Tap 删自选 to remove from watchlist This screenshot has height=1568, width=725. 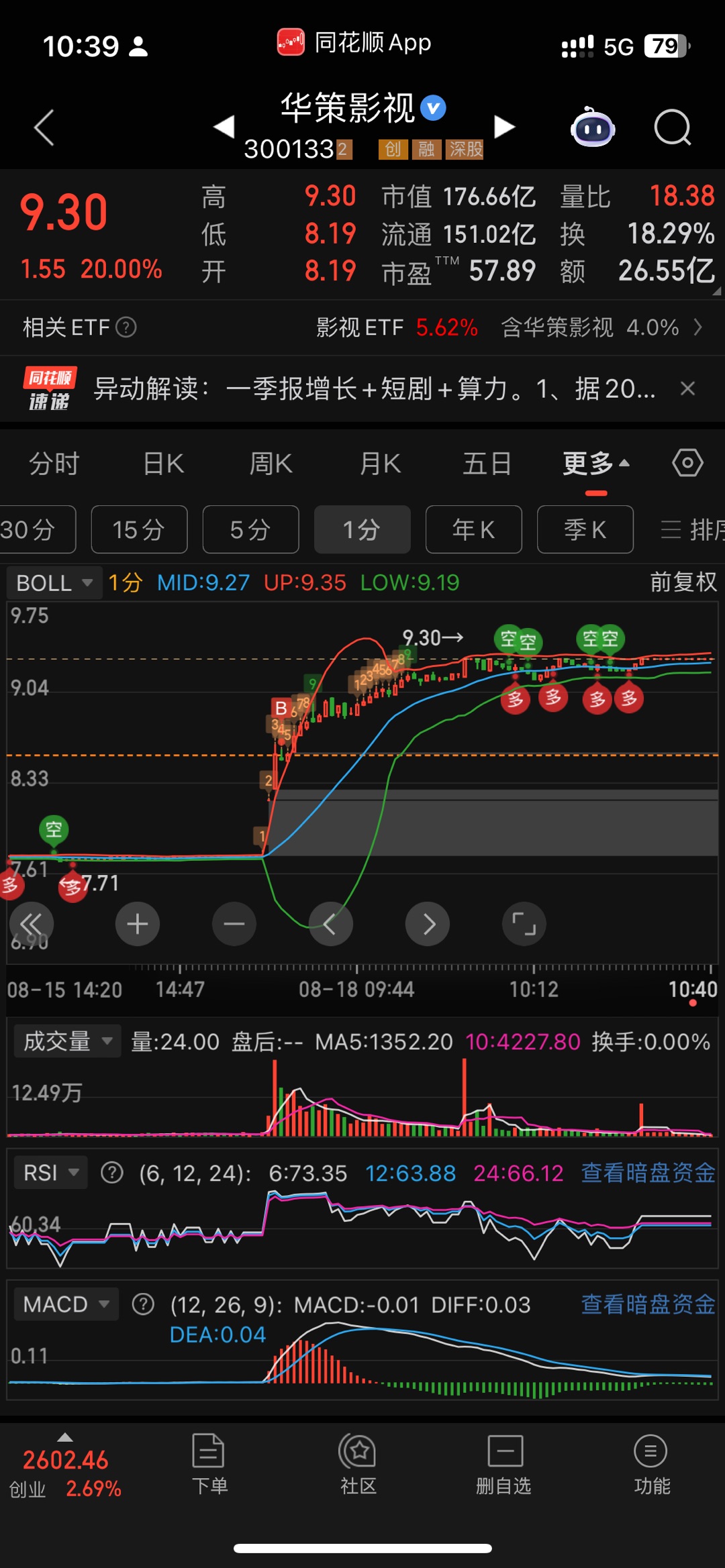pyautogui.click(x=503, y=1464)
